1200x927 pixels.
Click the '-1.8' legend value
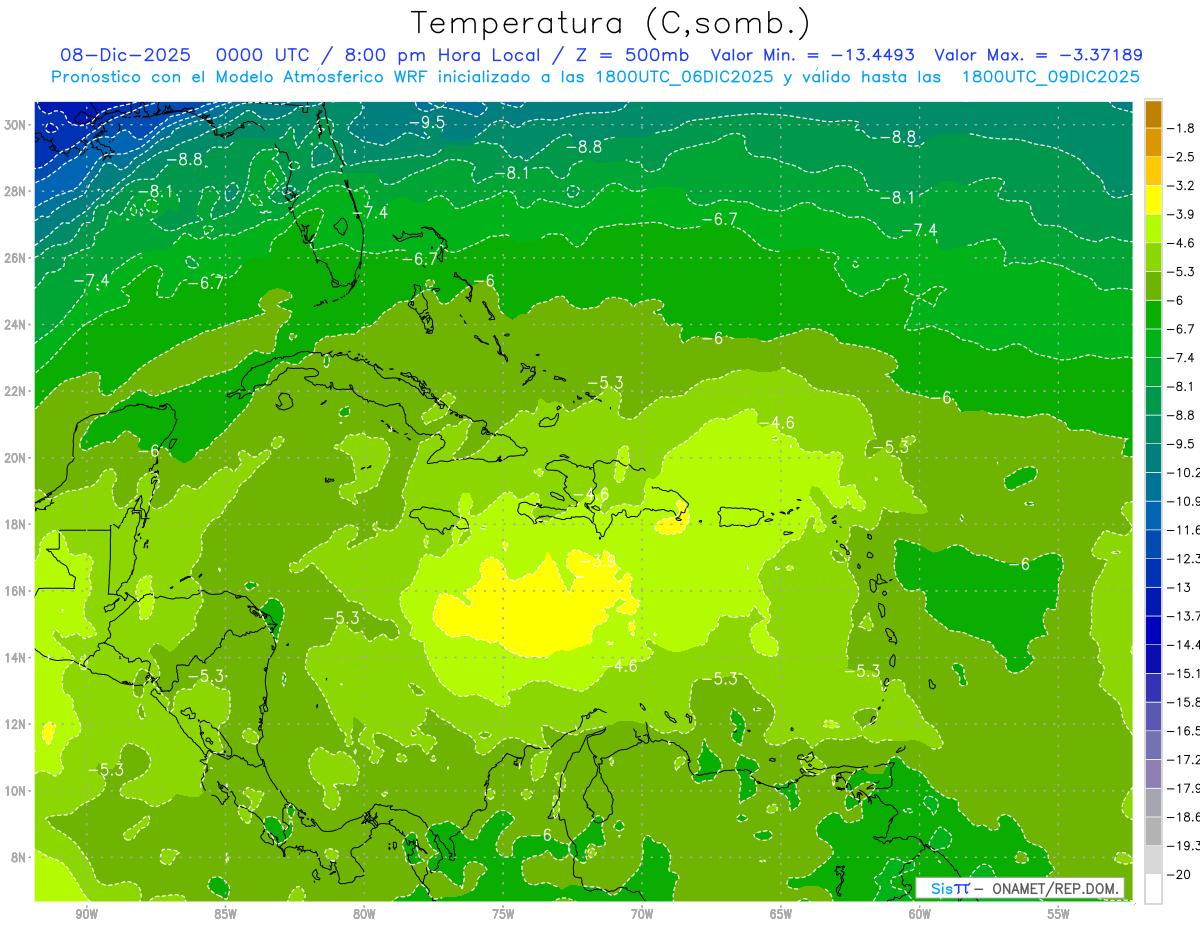click(1181, 128)
